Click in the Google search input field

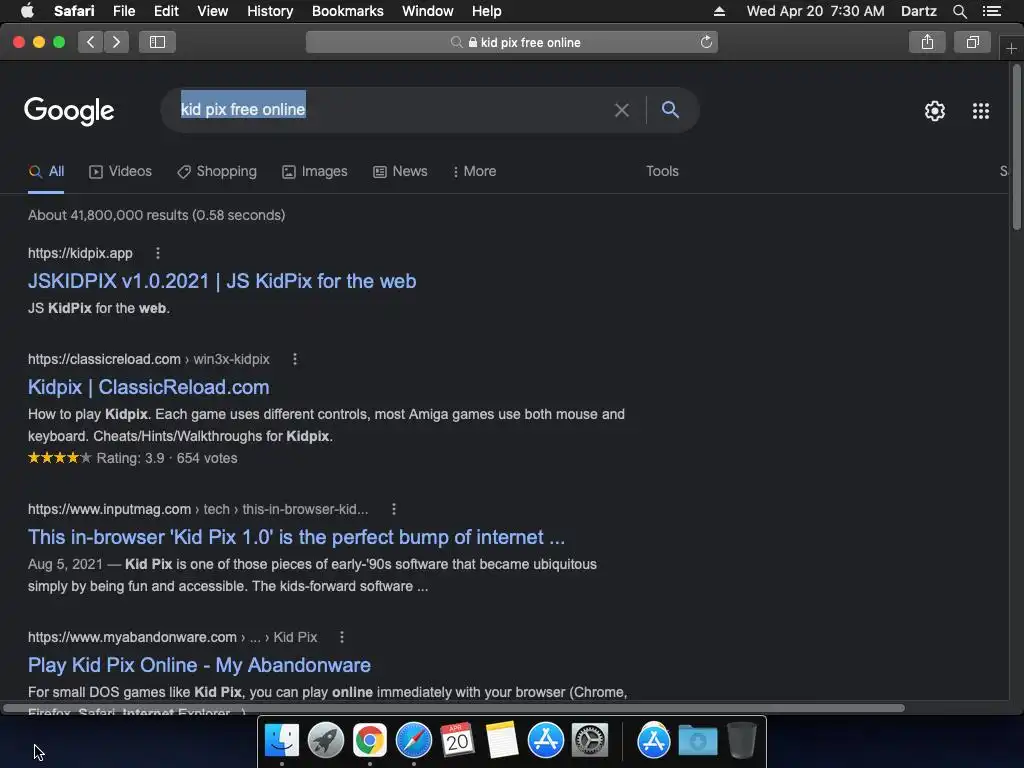click(x=392, y=110)
